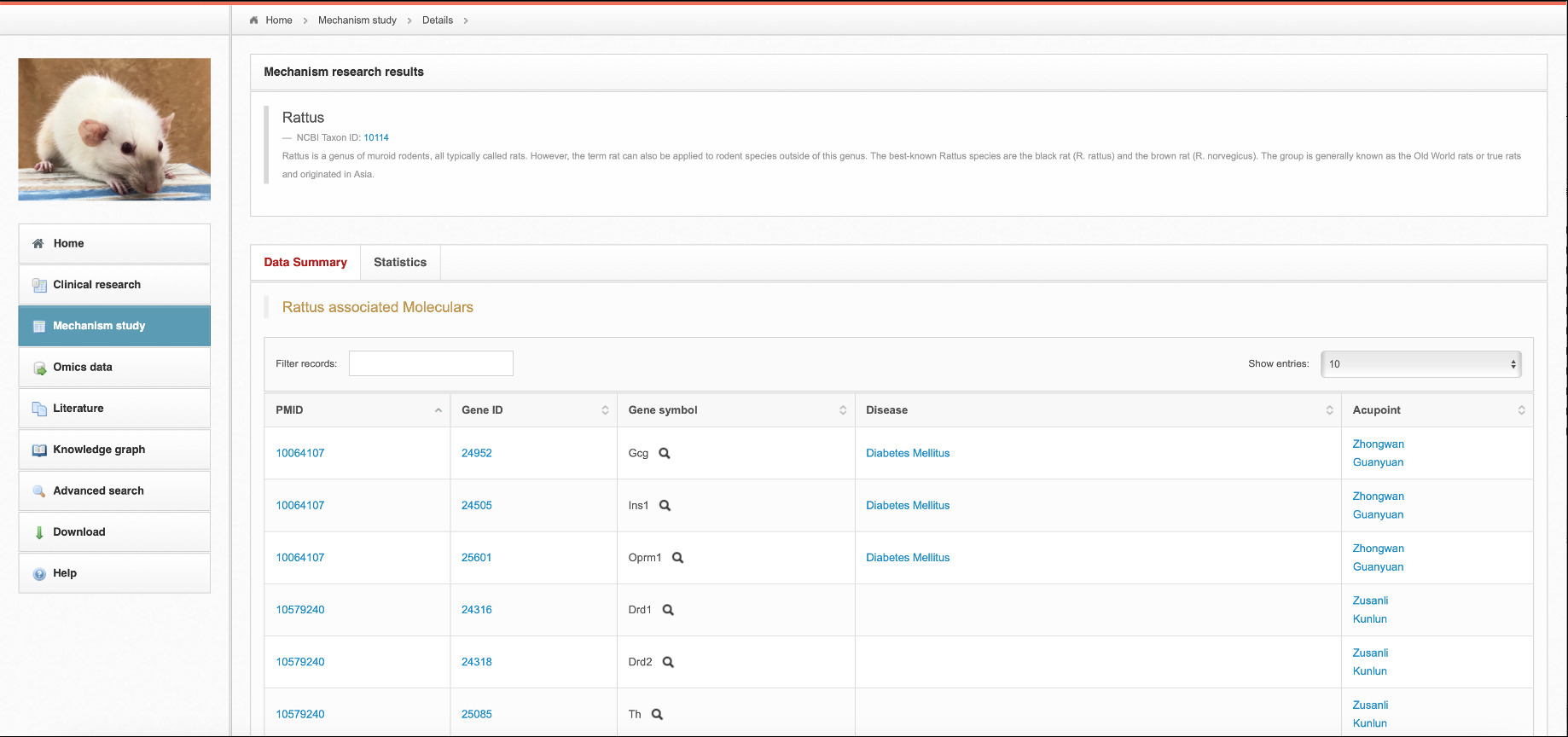The image size is (1568, 737).
Task: Click the search icon beside Th
Action: (x=657, y=714)
